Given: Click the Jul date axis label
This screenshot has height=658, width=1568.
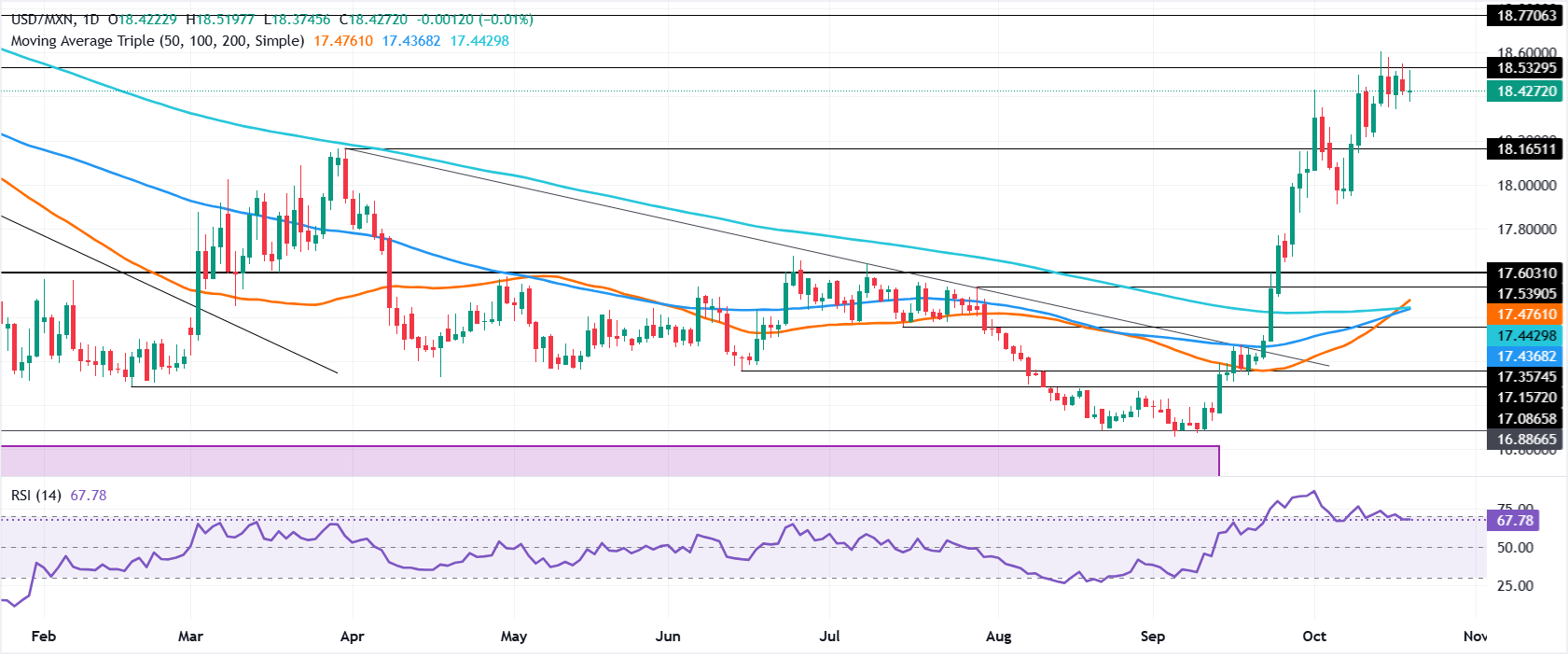Looking at the screenshot, I should tap(829, 637).
